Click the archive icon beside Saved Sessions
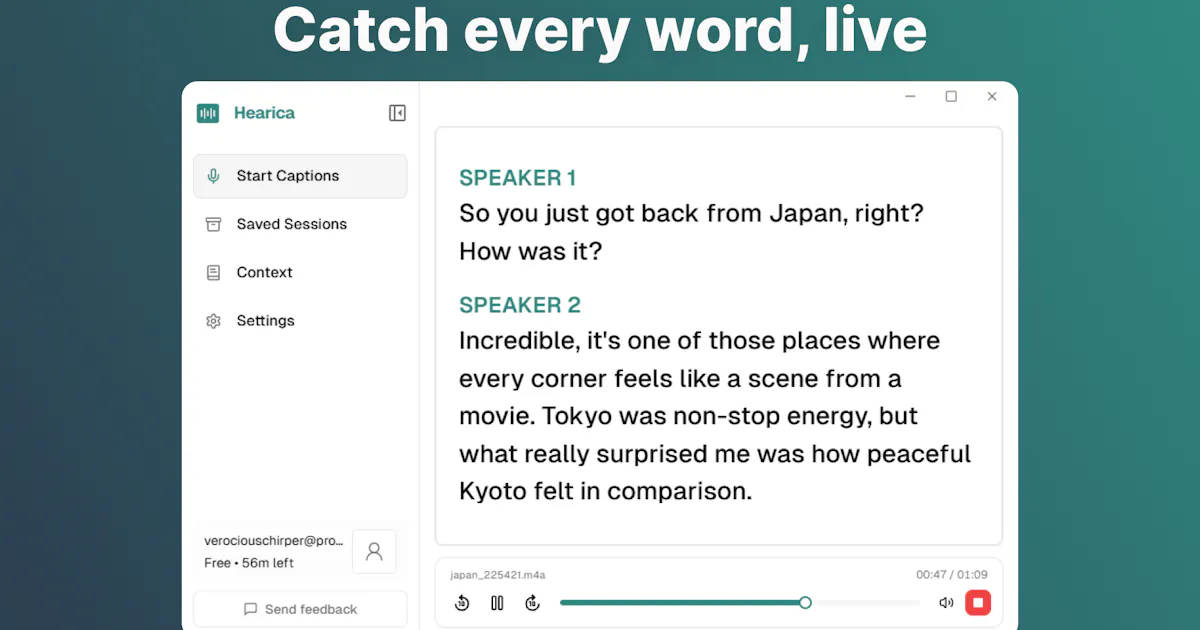This screenshot has width=1200, height=630. click(x=213, y=224)
